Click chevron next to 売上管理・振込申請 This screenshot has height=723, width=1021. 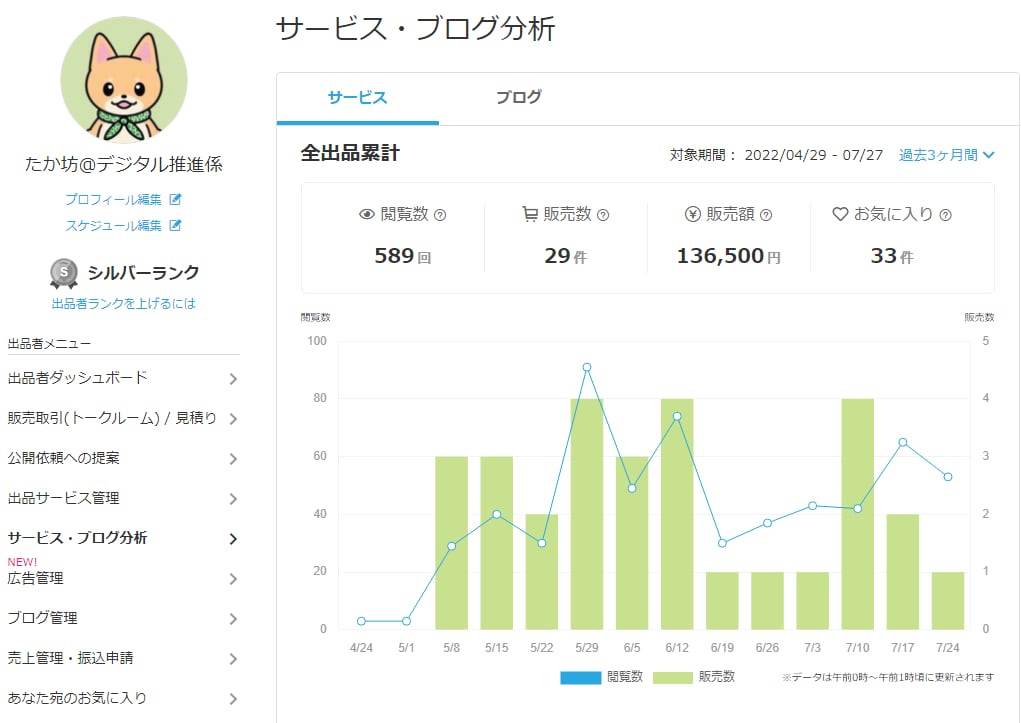pyautogui.click(x=233, y=659)
